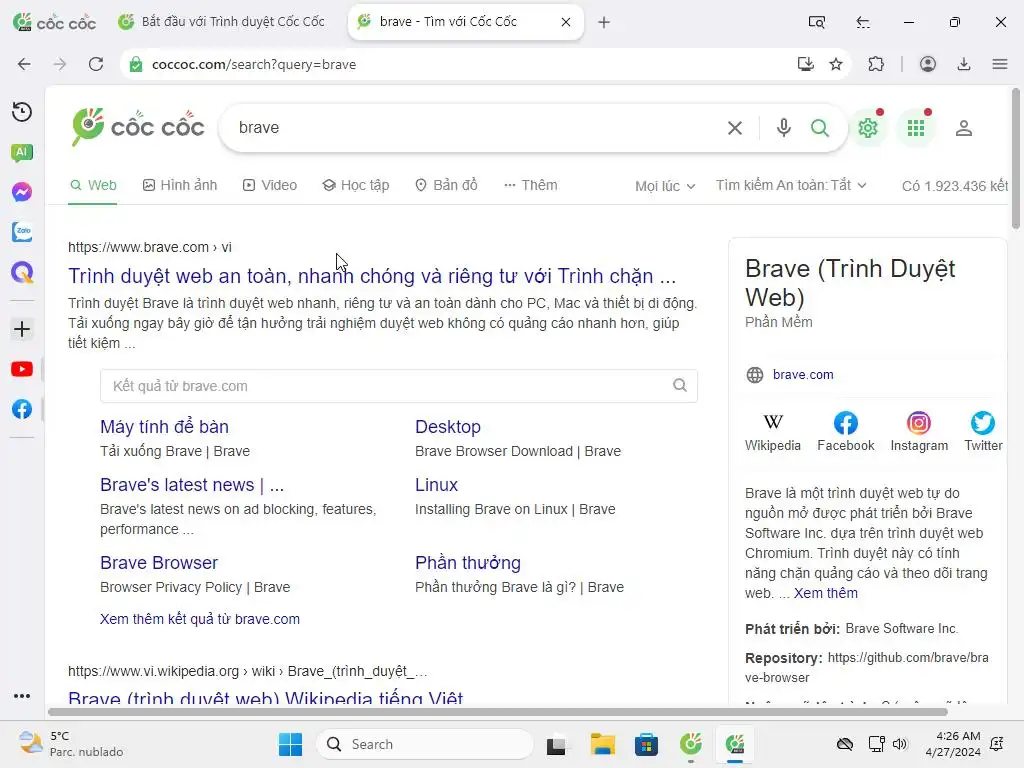Open the tab search icon in title bar
This screenshot has width=1024, height=768.
(817, 22)
